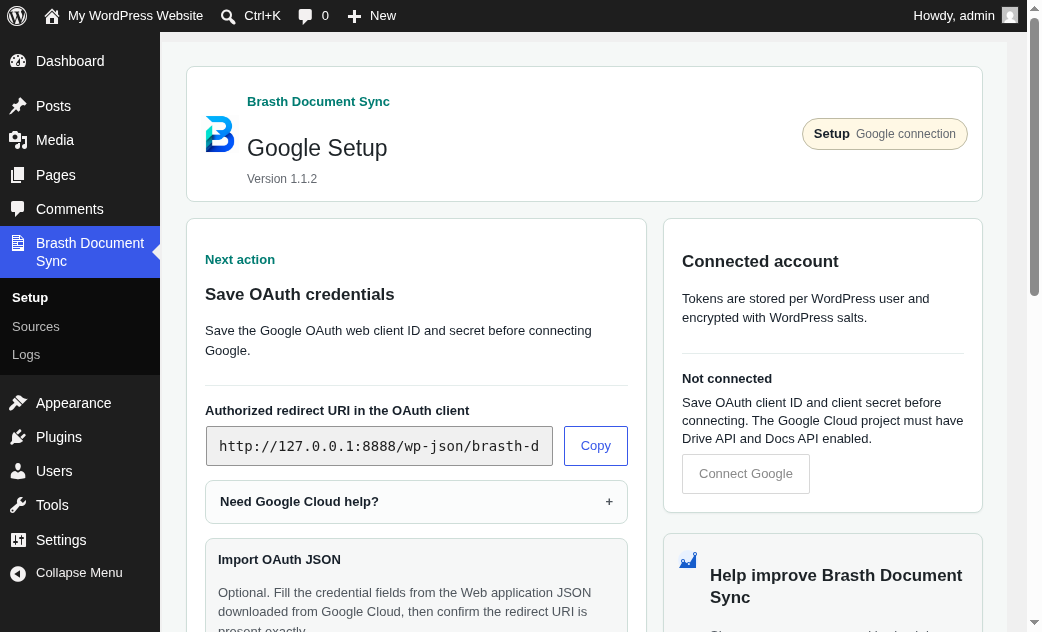Open the New content menu
Screen dimensions: 1042x632
pyautogui.click(x=371, y=16)
